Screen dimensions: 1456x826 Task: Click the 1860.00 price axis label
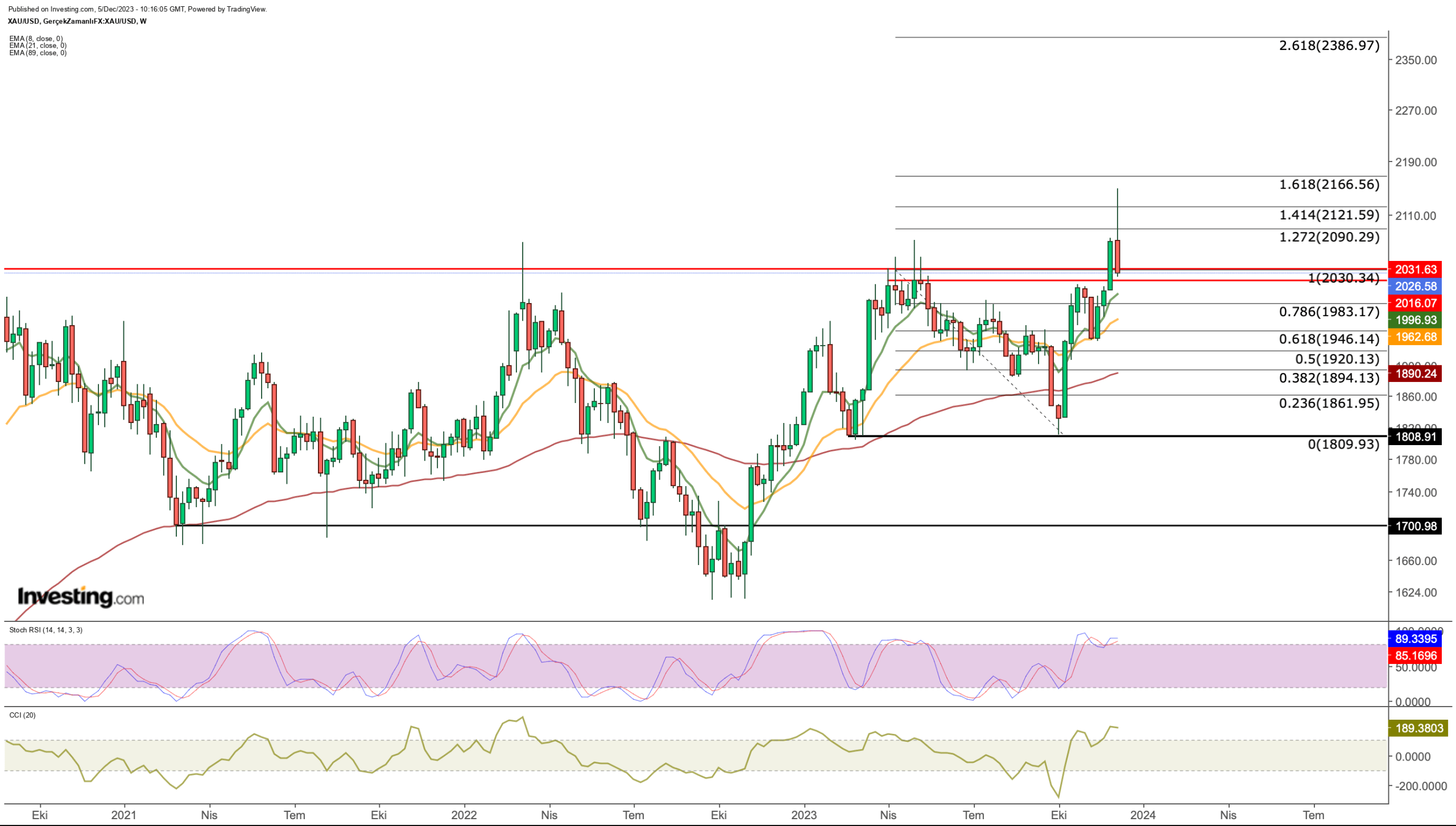(1416, 397)
